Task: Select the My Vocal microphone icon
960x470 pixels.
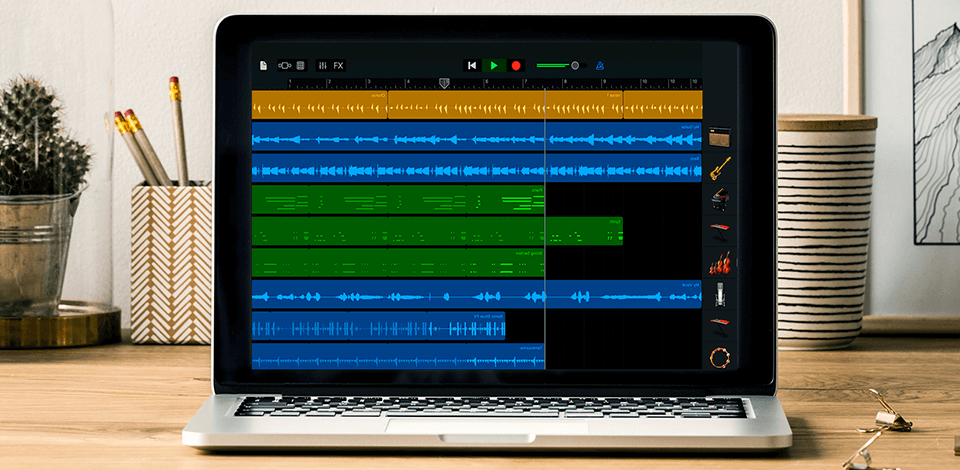Action: (x=720, y=294)
